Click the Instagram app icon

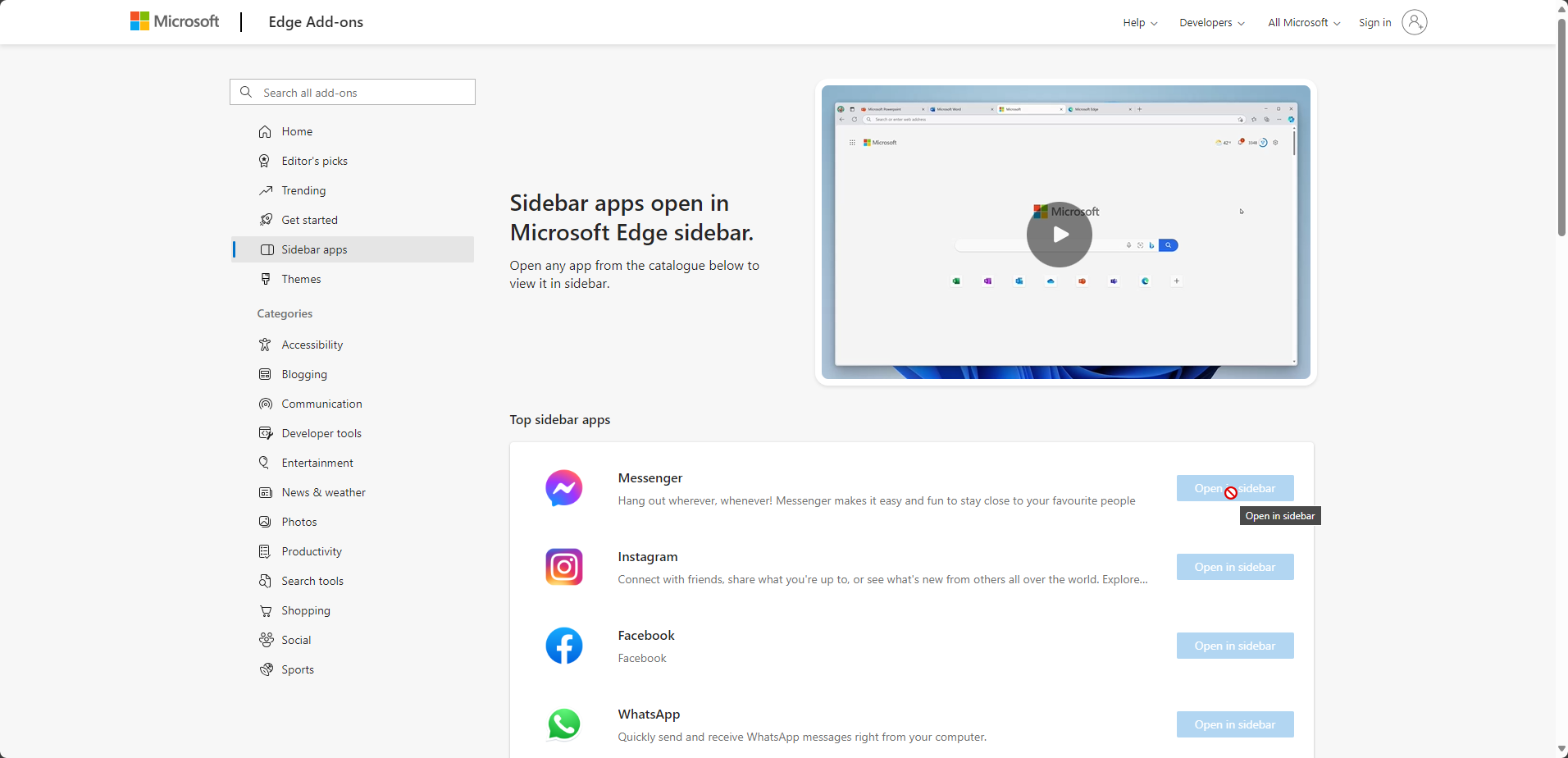[x=564, y=567]
